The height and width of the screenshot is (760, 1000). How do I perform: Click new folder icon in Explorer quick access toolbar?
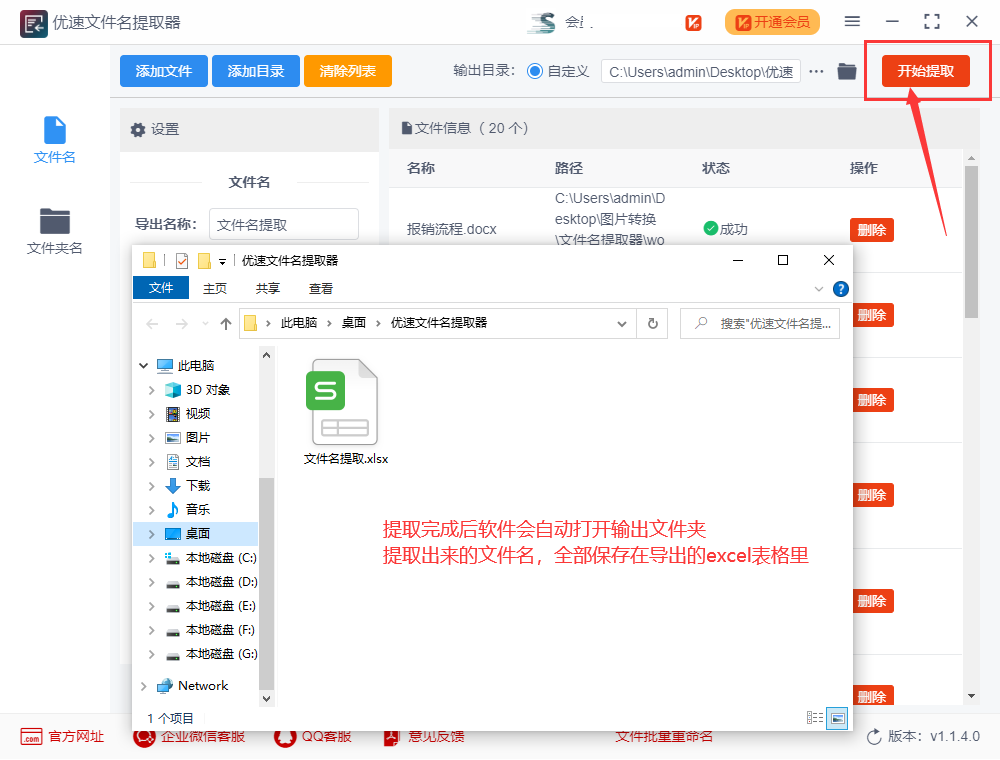click(x=204, y=261)
